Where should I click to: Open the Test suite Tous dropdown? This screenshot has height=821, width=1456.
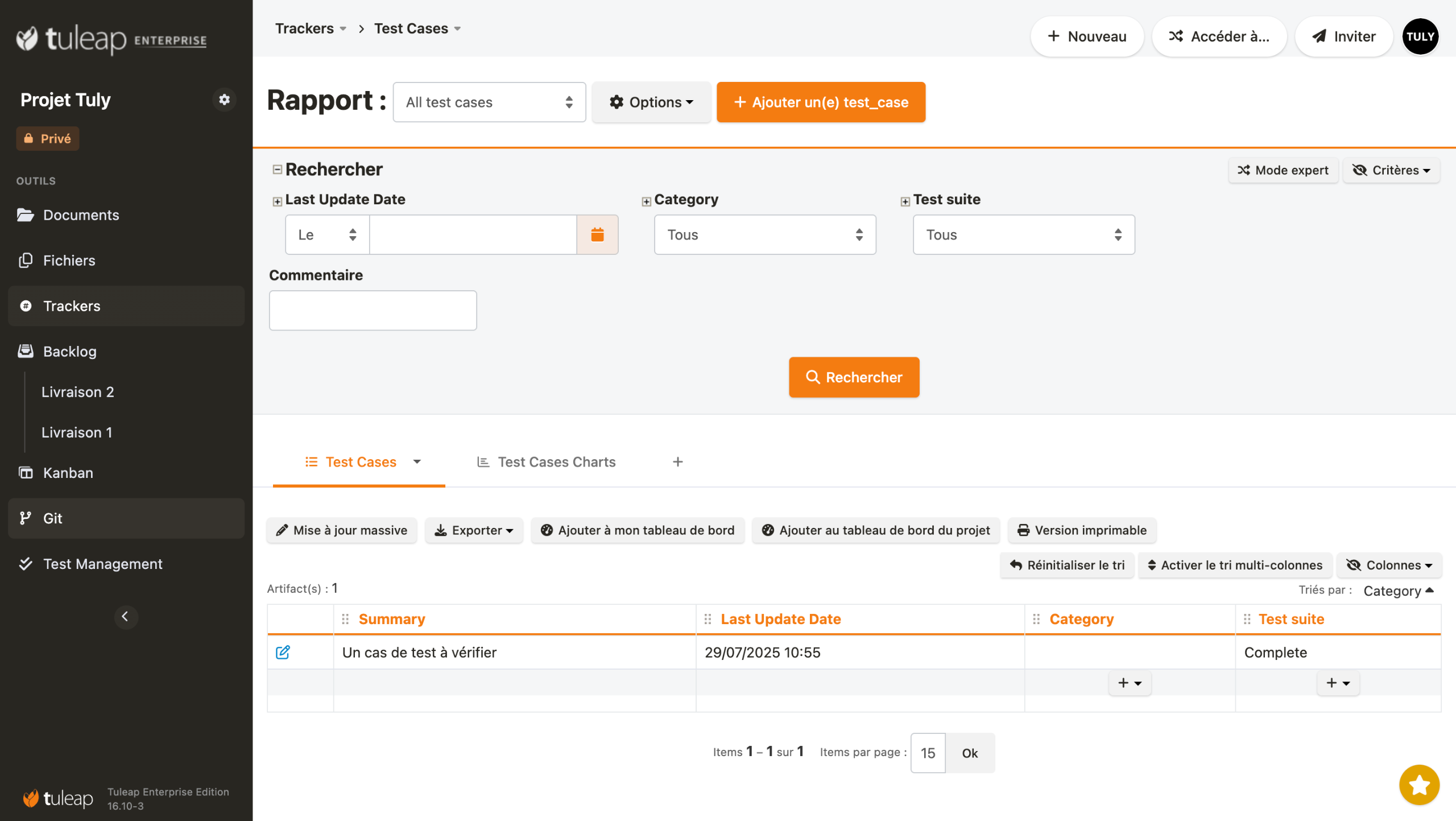(1023, 234)
